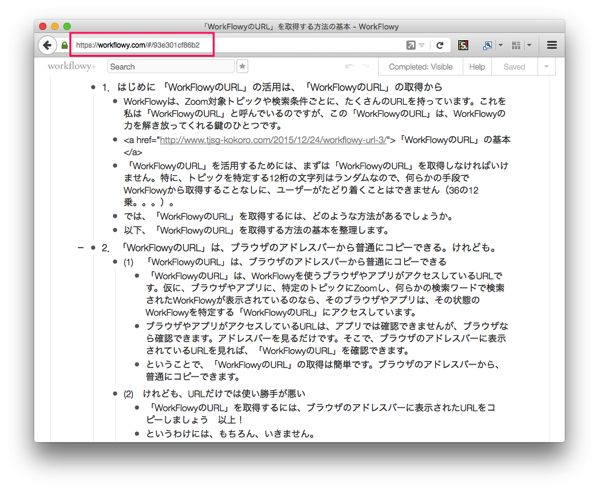599x491 pixels.
Task: Toggle Completed: Visible setting
Action: 421,67
